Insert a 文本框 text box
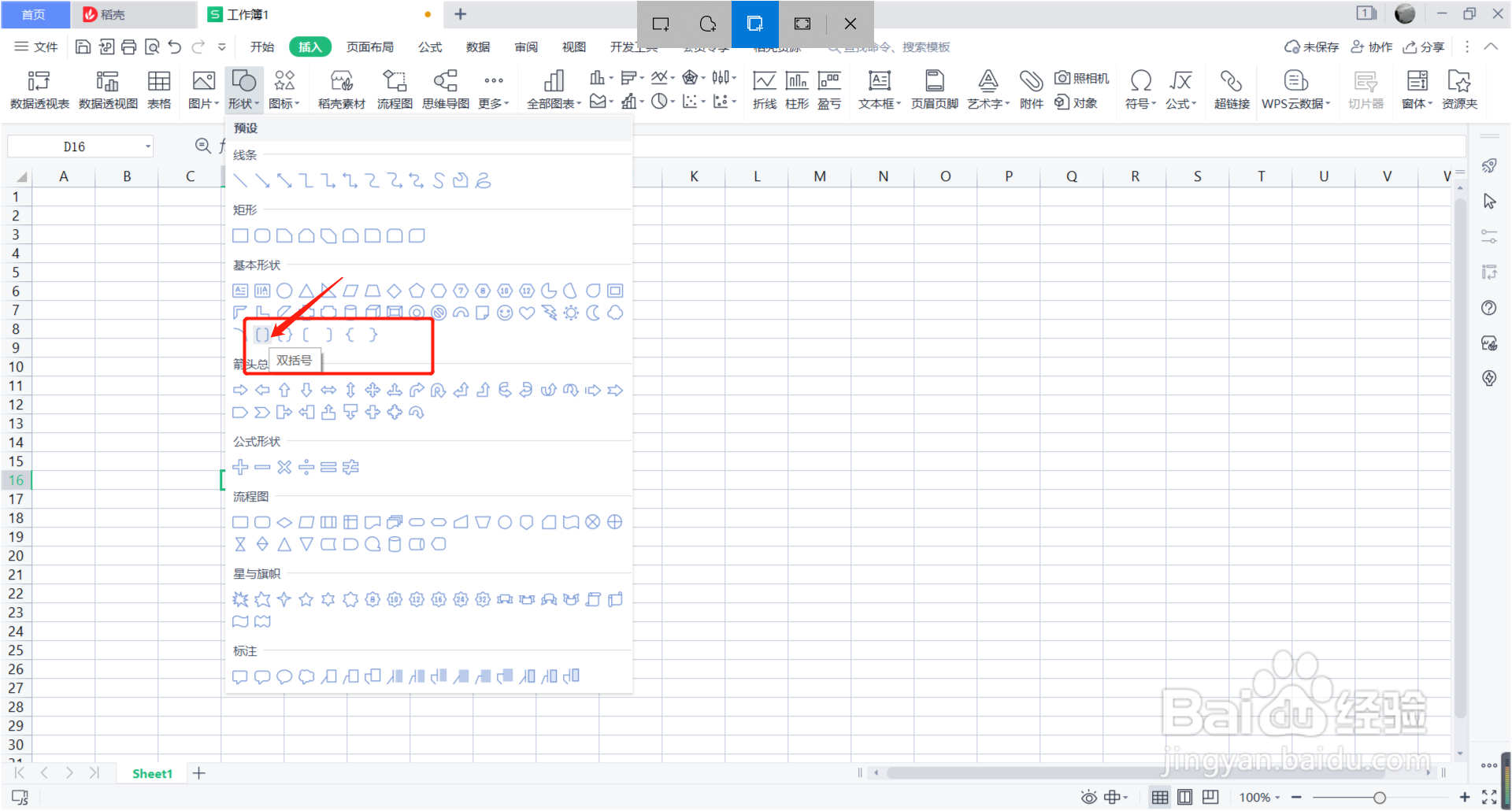1512x811 pixels. pyautogui.click(x=880, y=90)
